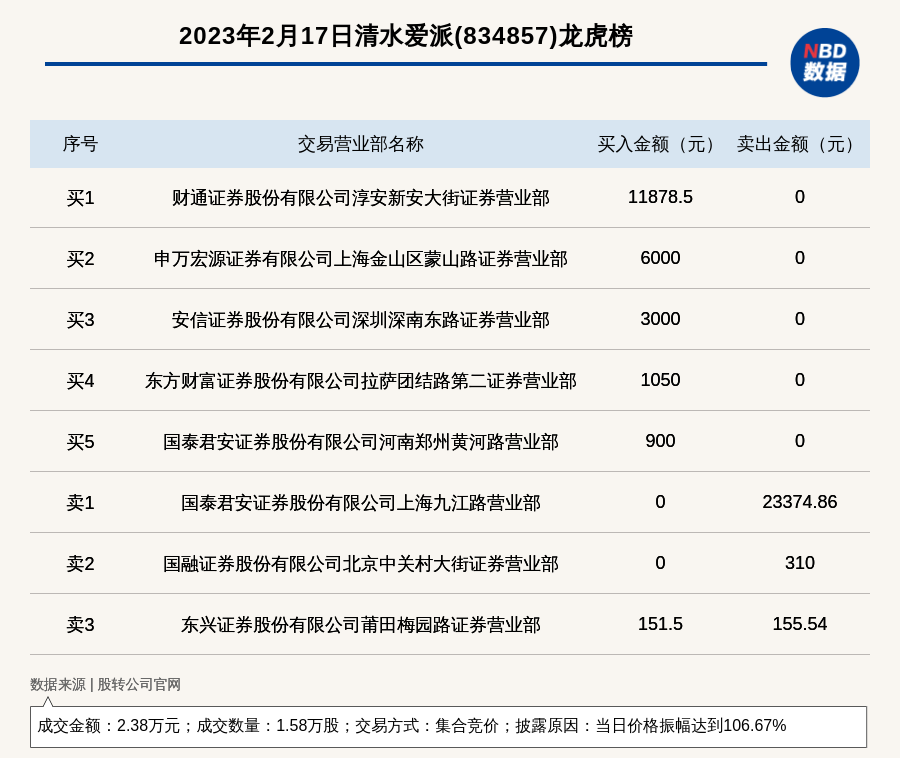Click the buy amount 151.5

coord(660,624)
